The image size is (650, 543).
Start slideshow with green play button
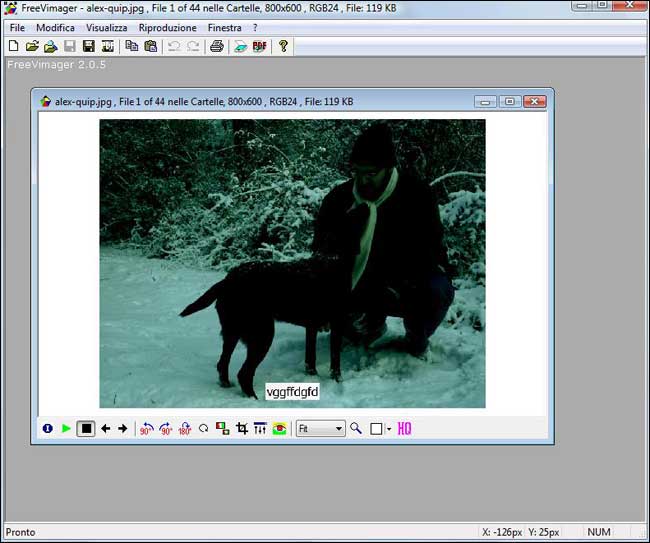tap(66, 429)
